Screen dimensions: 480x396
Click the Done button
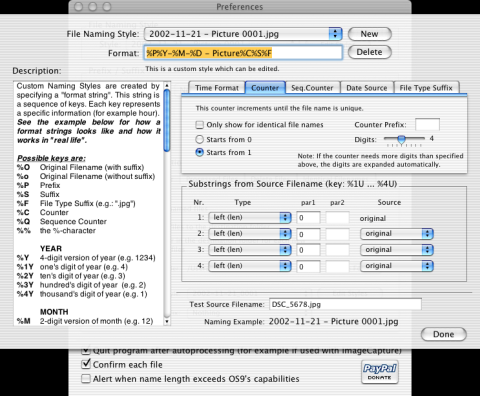pyautogui.click(x=444, y=334)
